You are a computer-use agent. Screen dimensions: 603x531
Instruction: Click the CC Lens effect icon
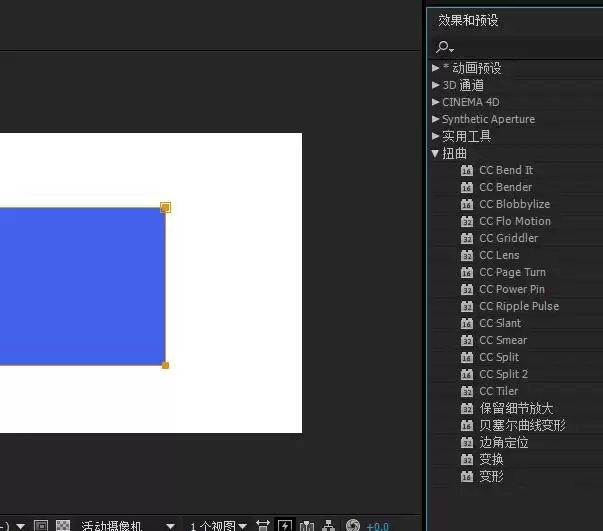pos(467,255)
